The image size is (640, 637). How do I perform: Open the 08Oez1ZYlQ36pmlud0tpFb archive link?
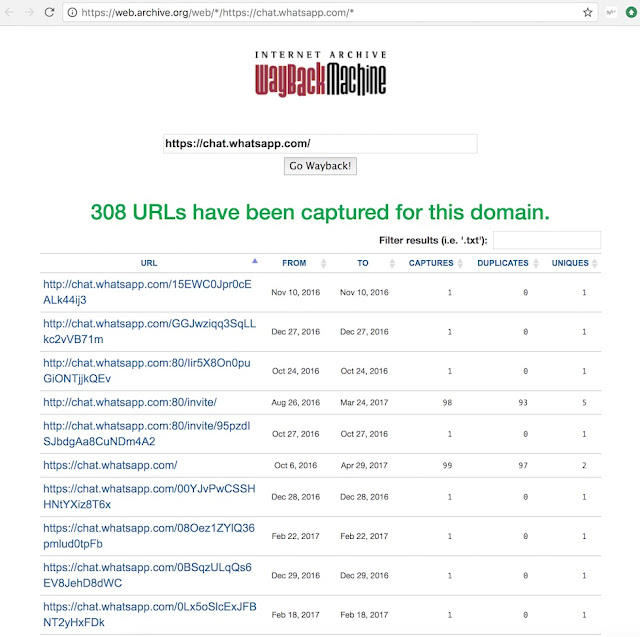tap(149, 536)
